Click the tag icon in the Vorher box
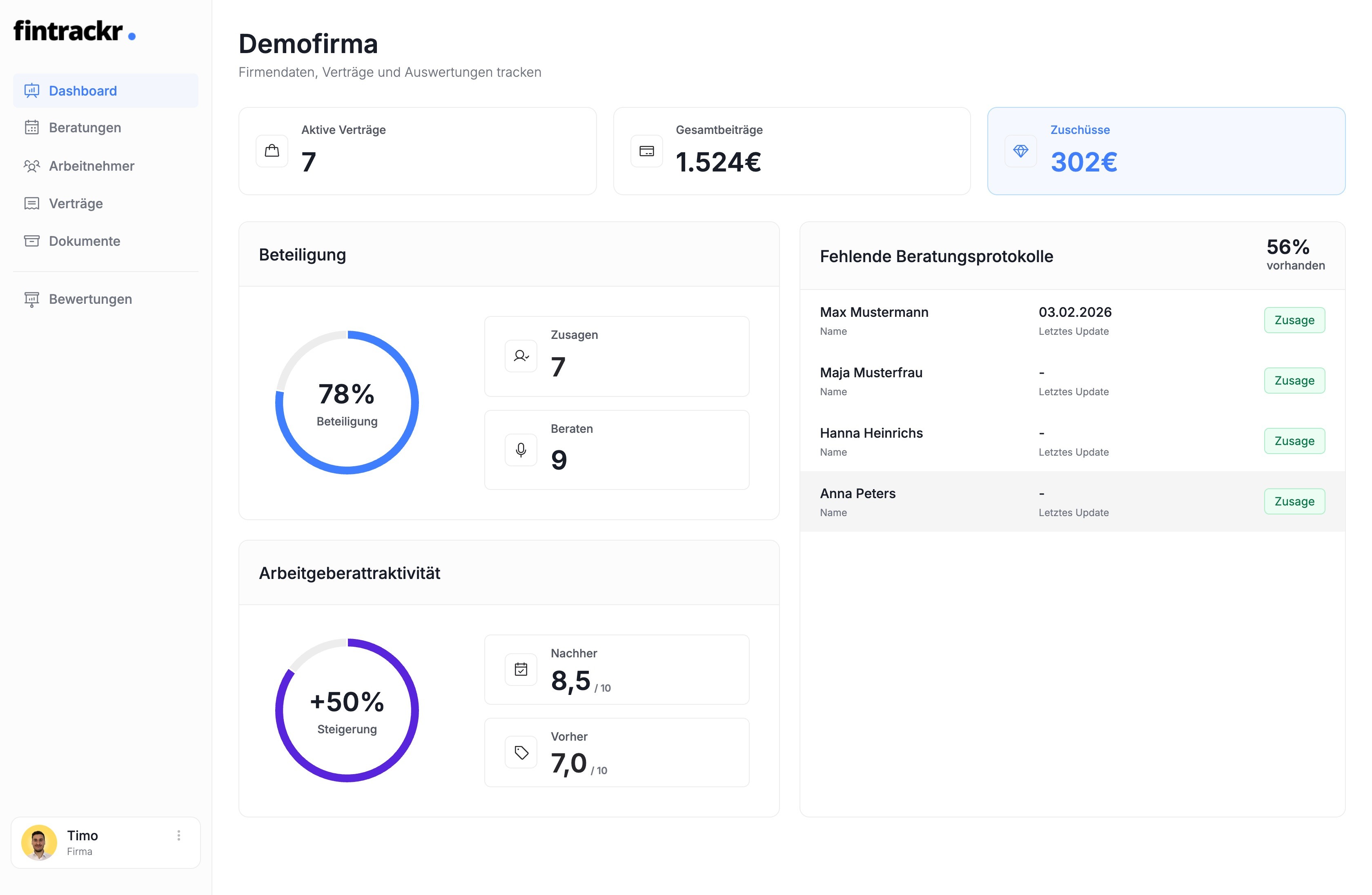1372x895 pixels. [x=521, y=752]
